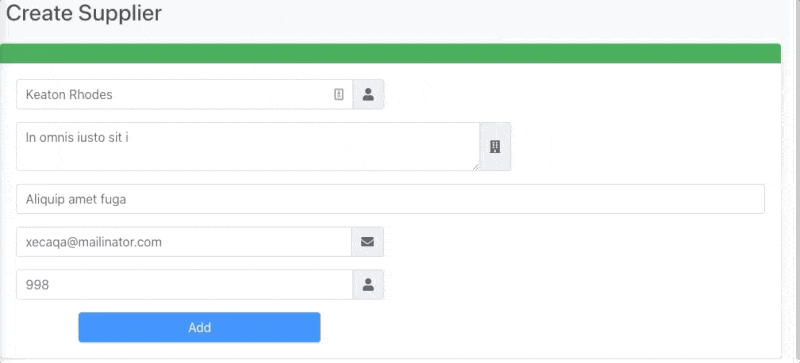Click the Create Supplier page heading
This screenshot has height=363, width=800.
click(84, 13)
